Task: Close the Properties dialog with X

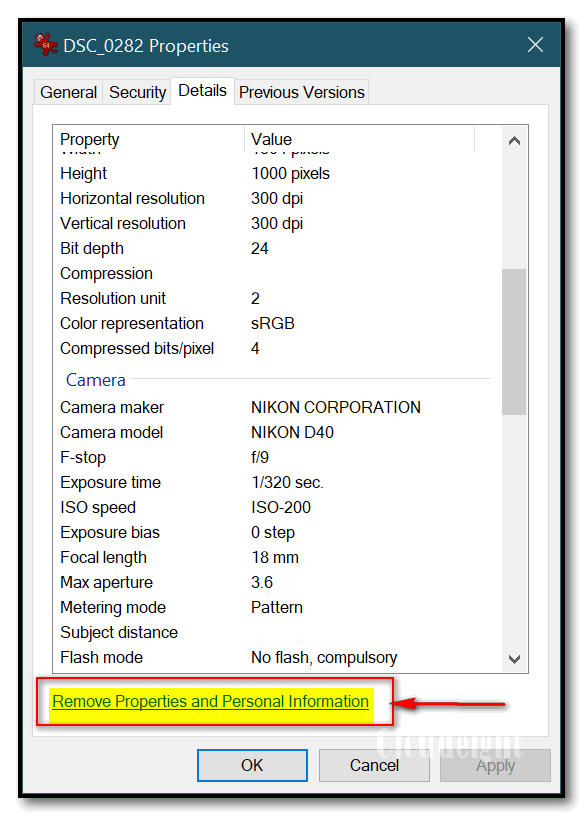Action: point(535,45)
